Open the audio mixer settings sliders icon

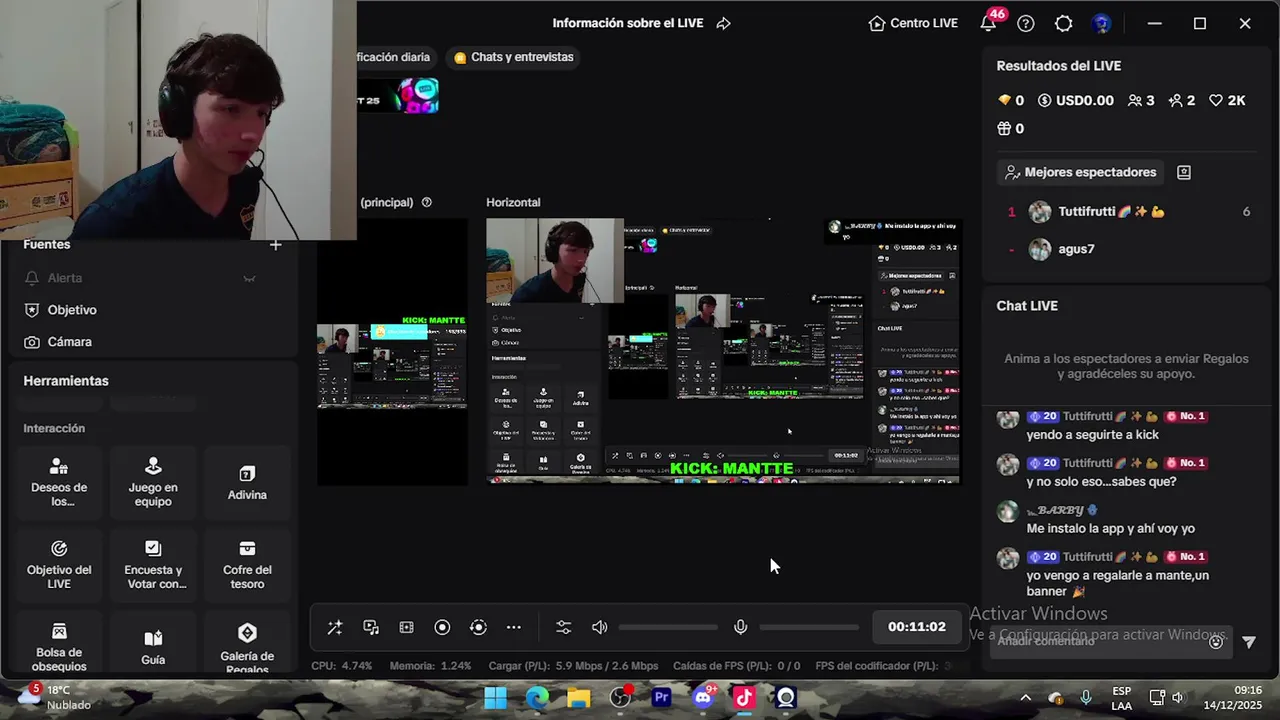[x=564, y=627]
